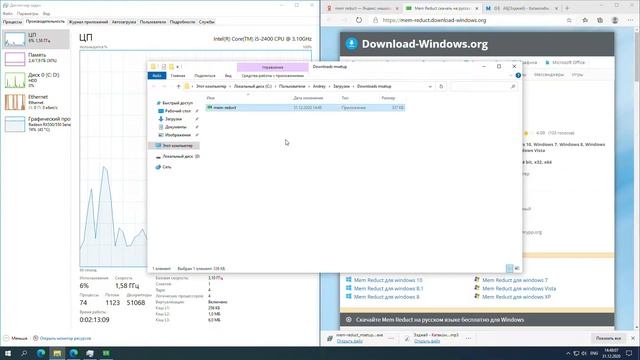Open the Службы tab in Task Manager
This screenshot has width=640, height=360.
coord(207,22)
